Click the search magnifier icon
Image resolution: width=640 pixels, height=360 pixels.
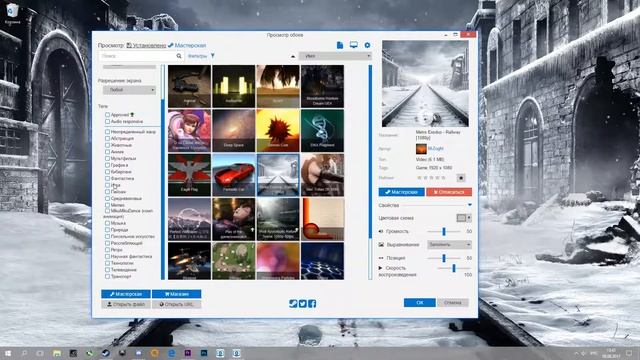[179, 56]
